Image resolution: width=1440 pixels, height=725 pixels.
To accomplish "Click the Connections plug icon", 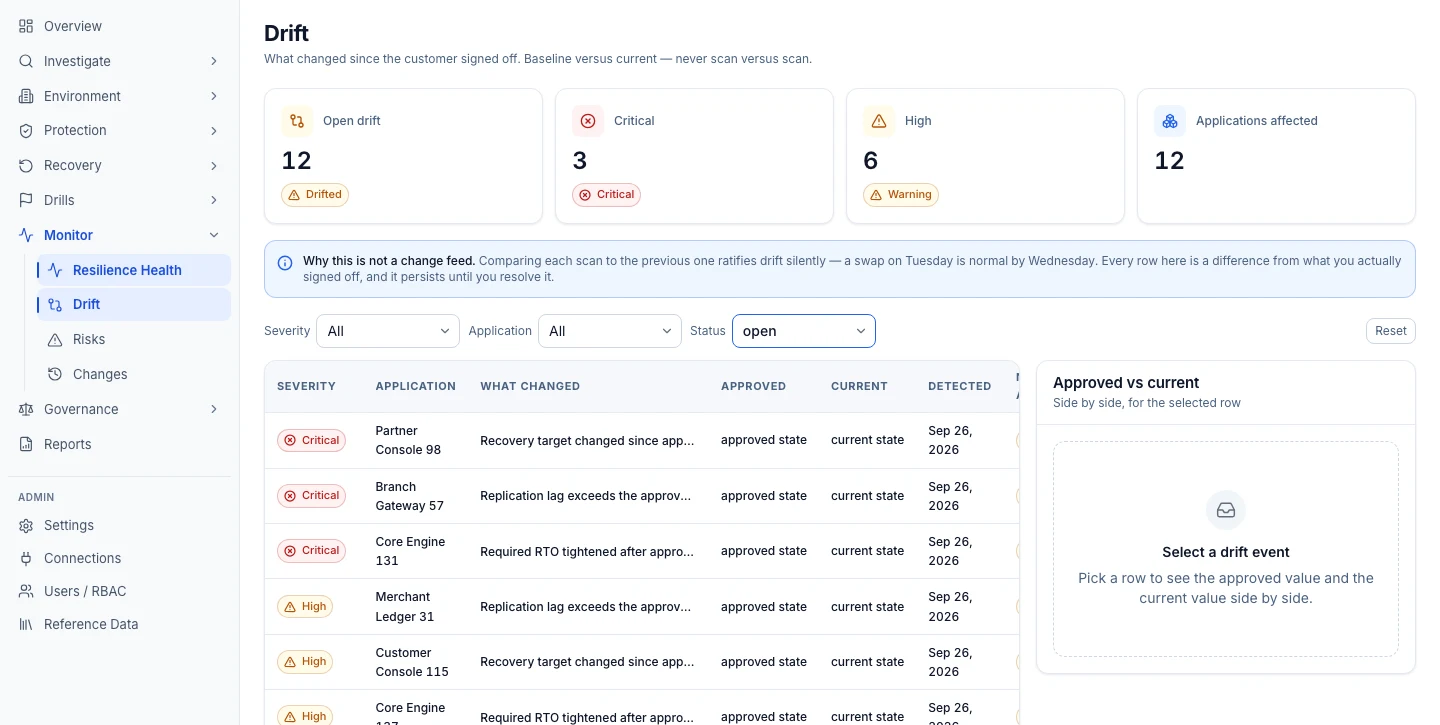I will pyautogui.click(x=26, y=558).
